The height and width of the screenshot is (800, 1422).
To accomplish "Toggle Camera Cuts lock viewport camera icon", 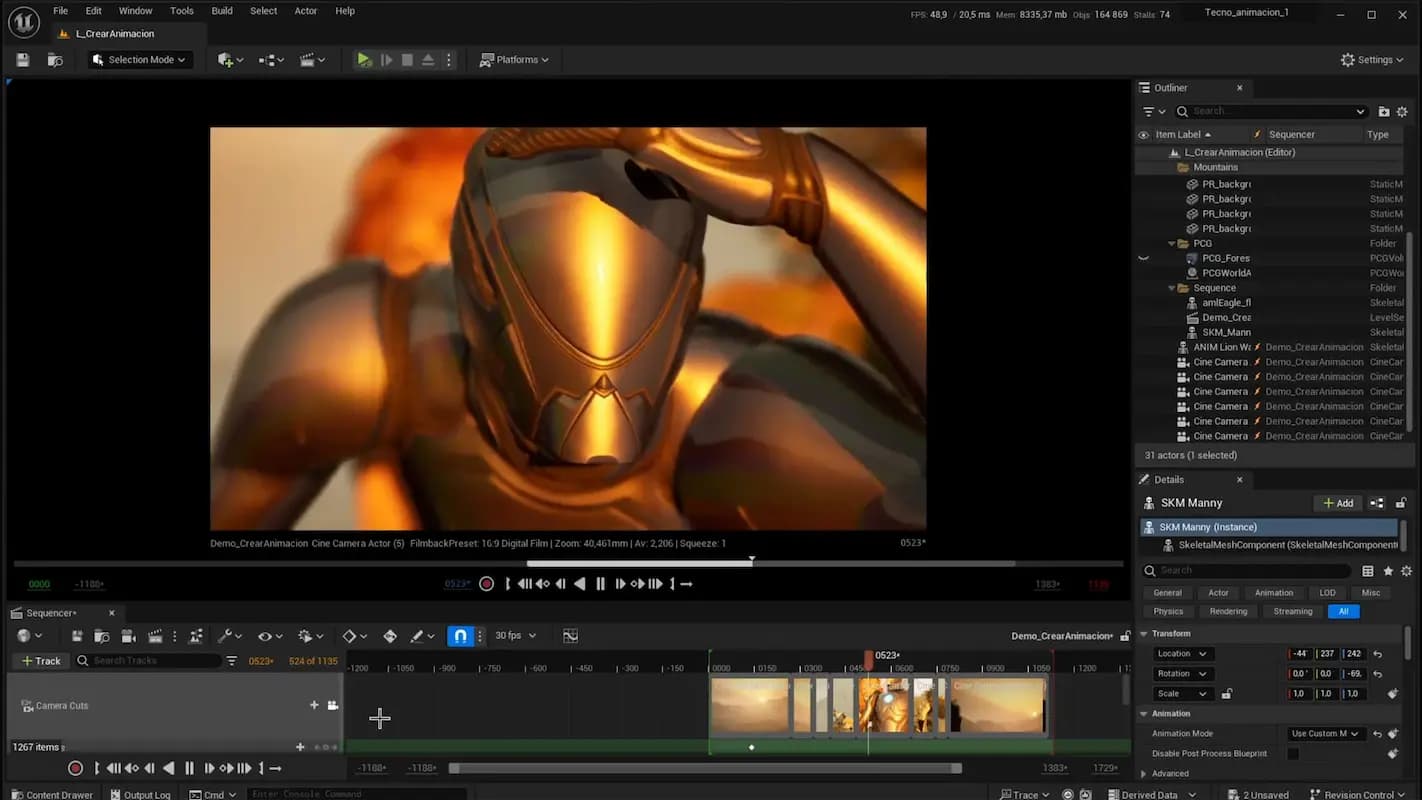I will click(333, 705).
